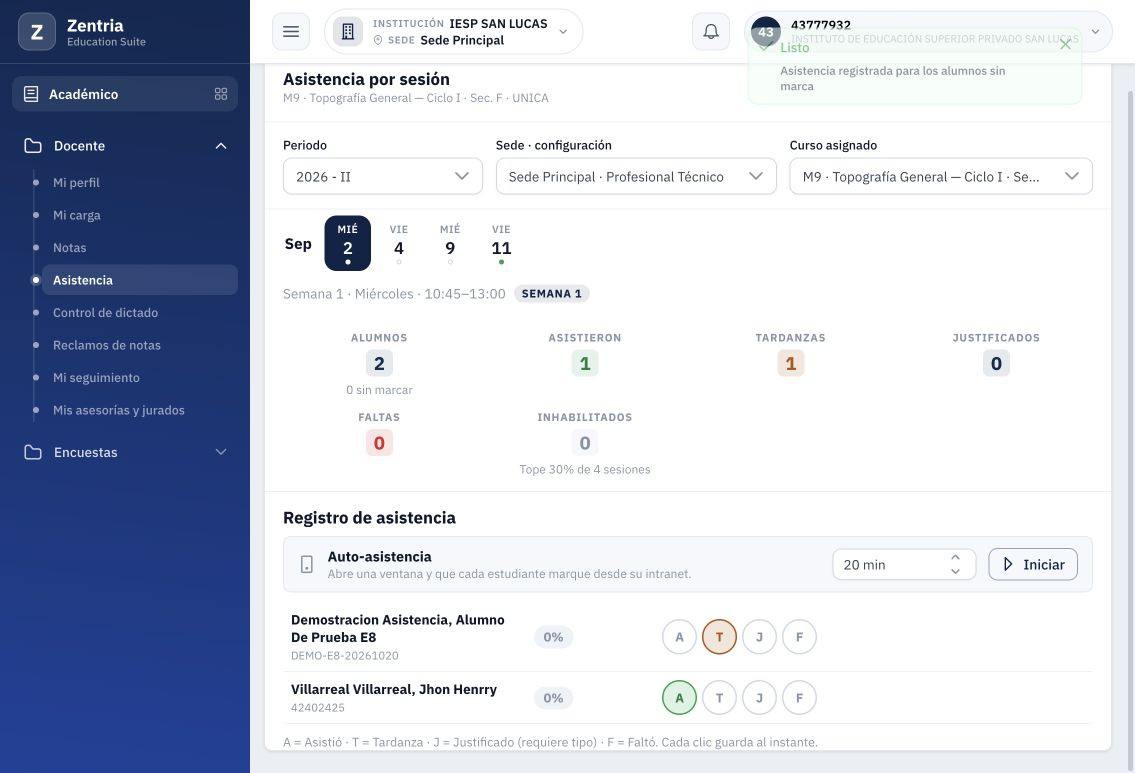1135x773 pixels.
Task: Click Iniciar to start auto-asistencia
Action: (x=1033, y=565)
